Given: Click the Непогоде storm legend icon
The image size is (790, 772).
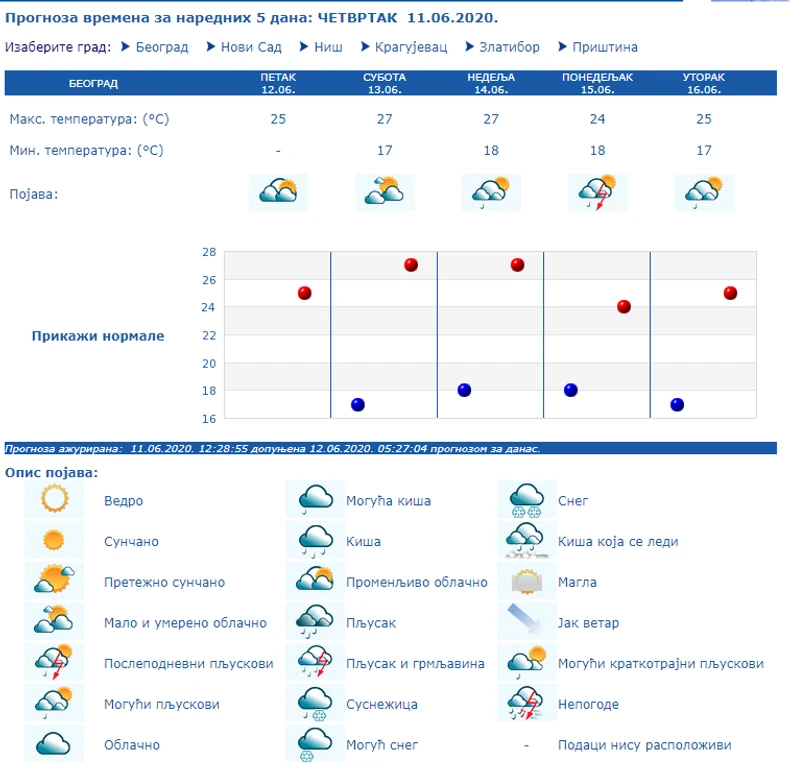Looking at the screenshot, I should click(525, 704).
